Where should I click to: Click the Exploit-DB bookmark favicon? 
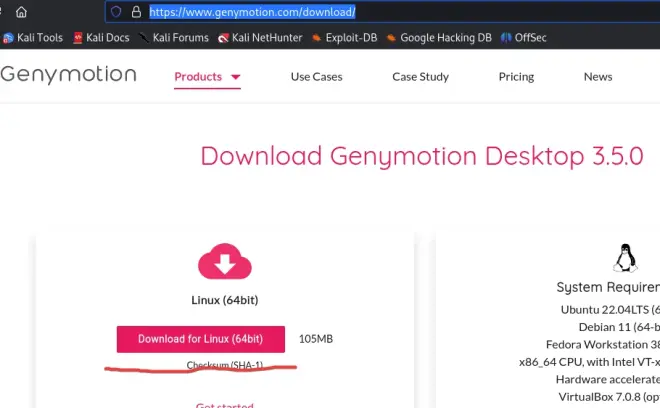coord(317,38)
